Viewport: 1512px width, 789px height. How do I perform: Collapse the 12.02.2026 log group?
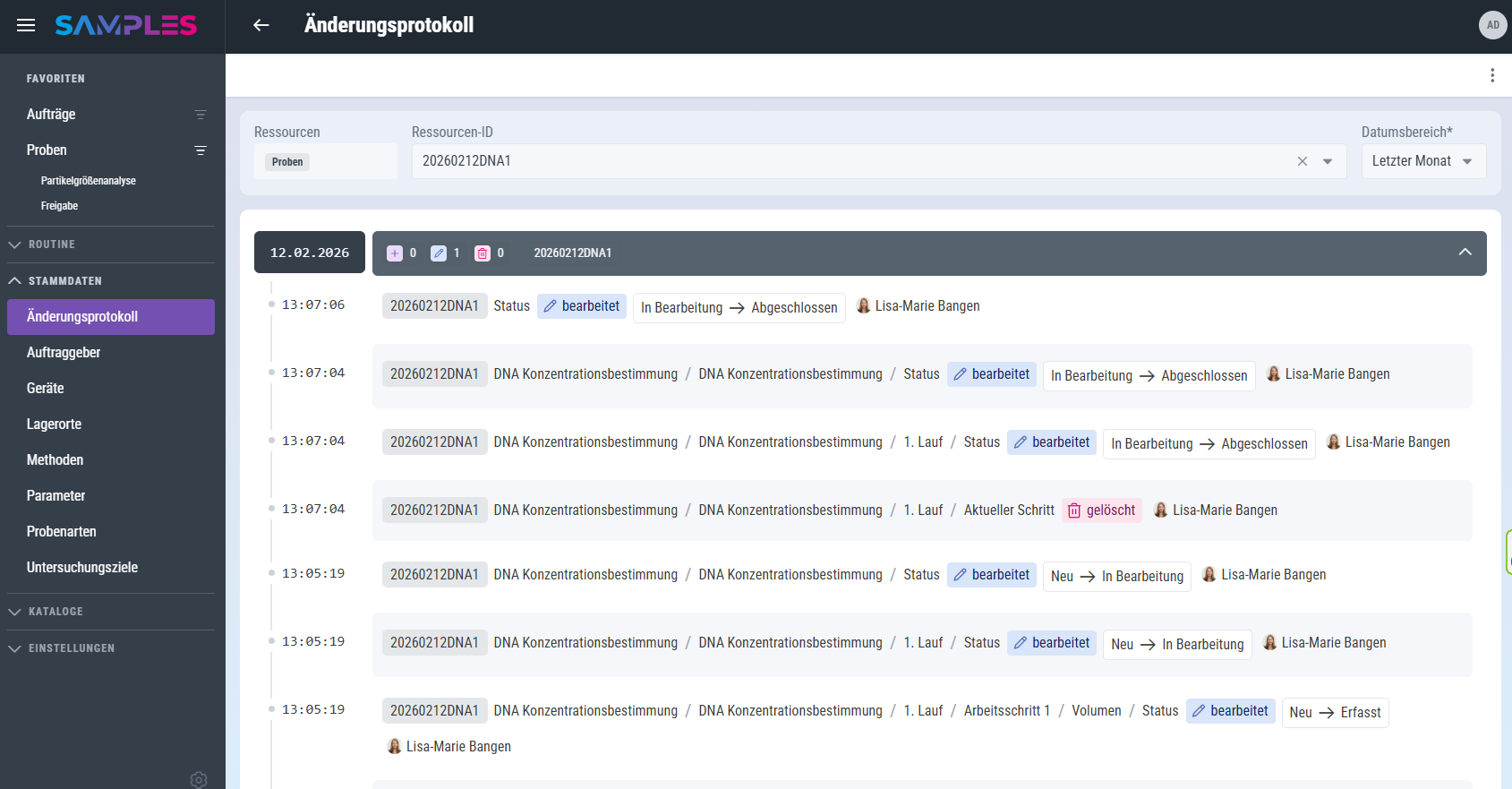pyautogui.click(x=1465, y=253)
